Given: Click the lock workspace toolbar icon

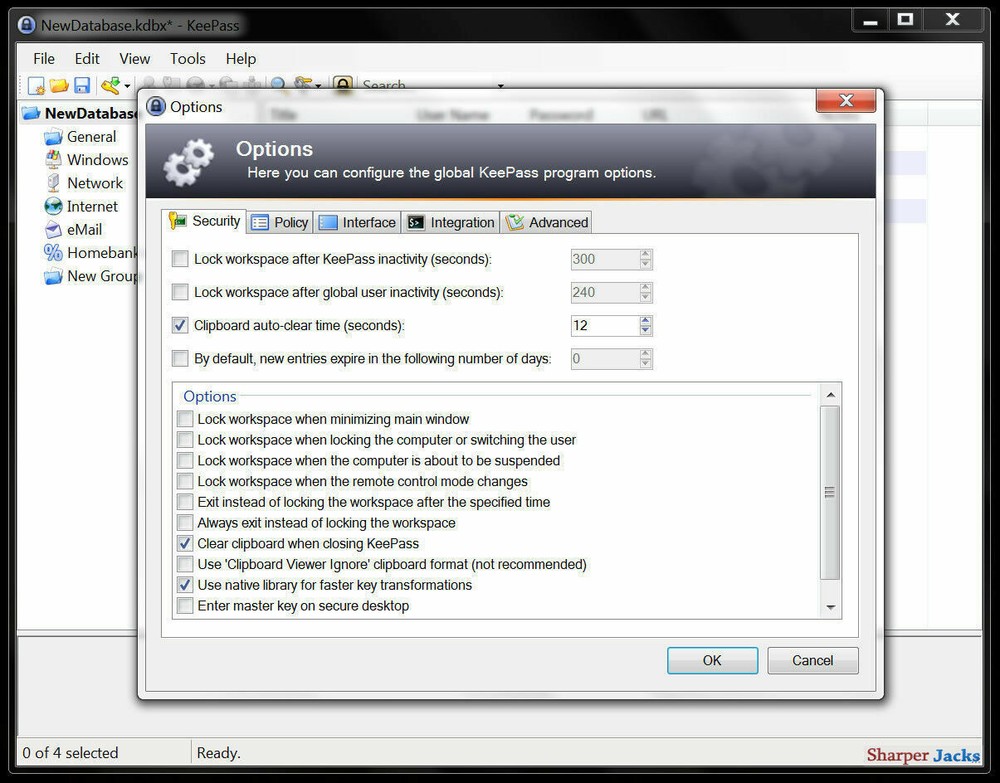Looking at the screenshot, I should coord(343,84).
